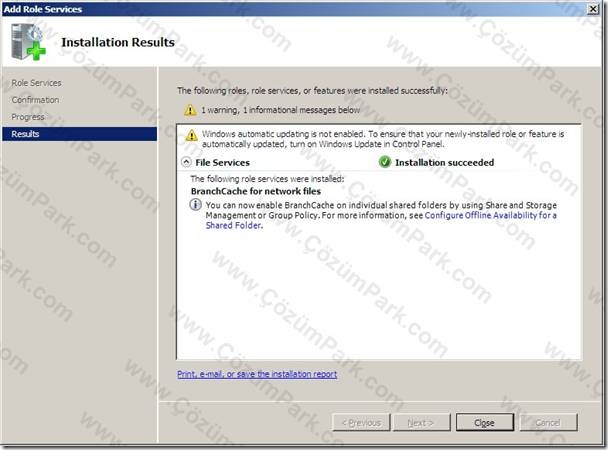Select the Confirmation step
The height and width of the screenshot is (450, 608).
point(35,100)
